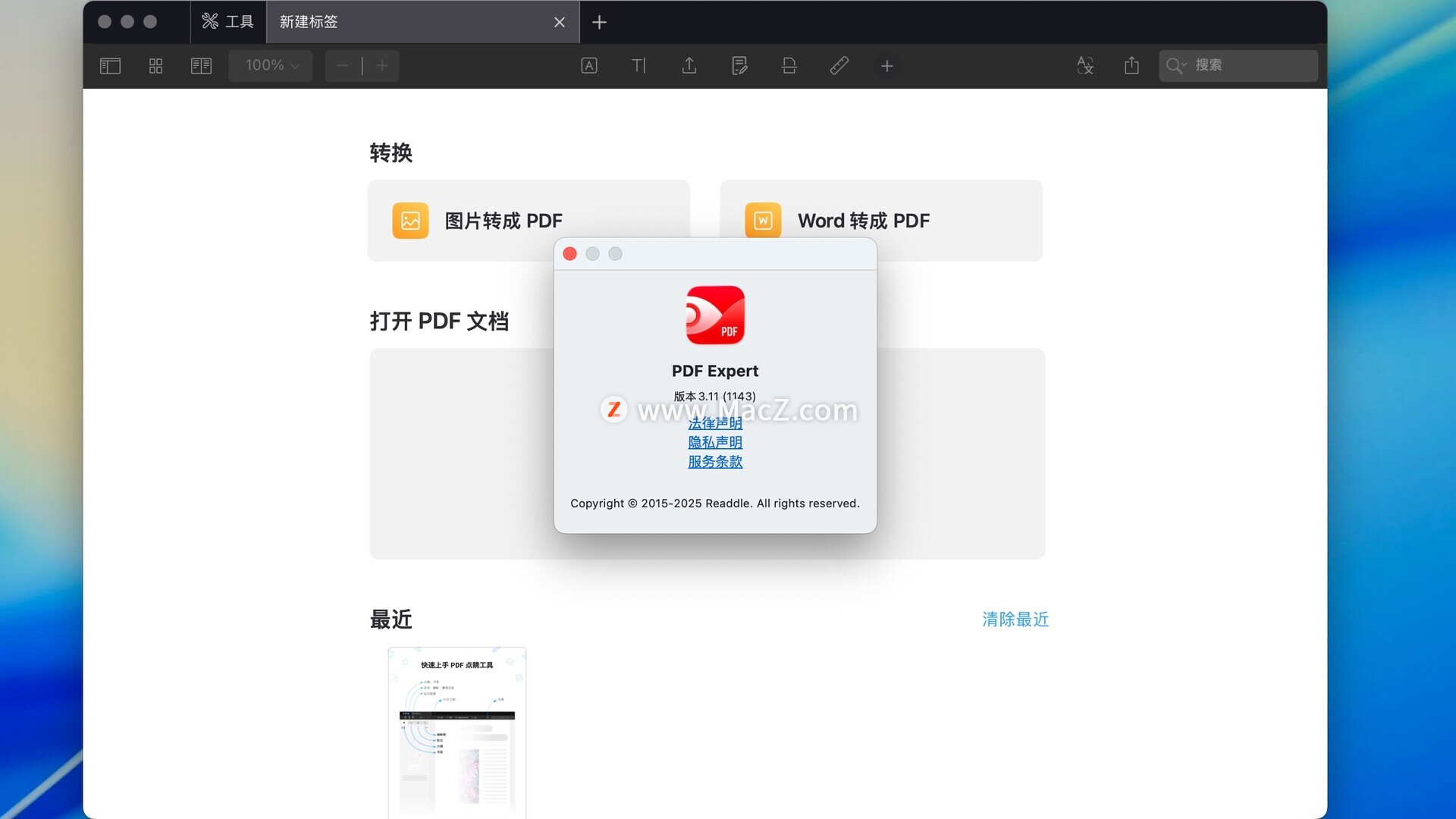1456x819 pixels.
Task: Open the 服务条款 terms link
Action: [715, 462]
